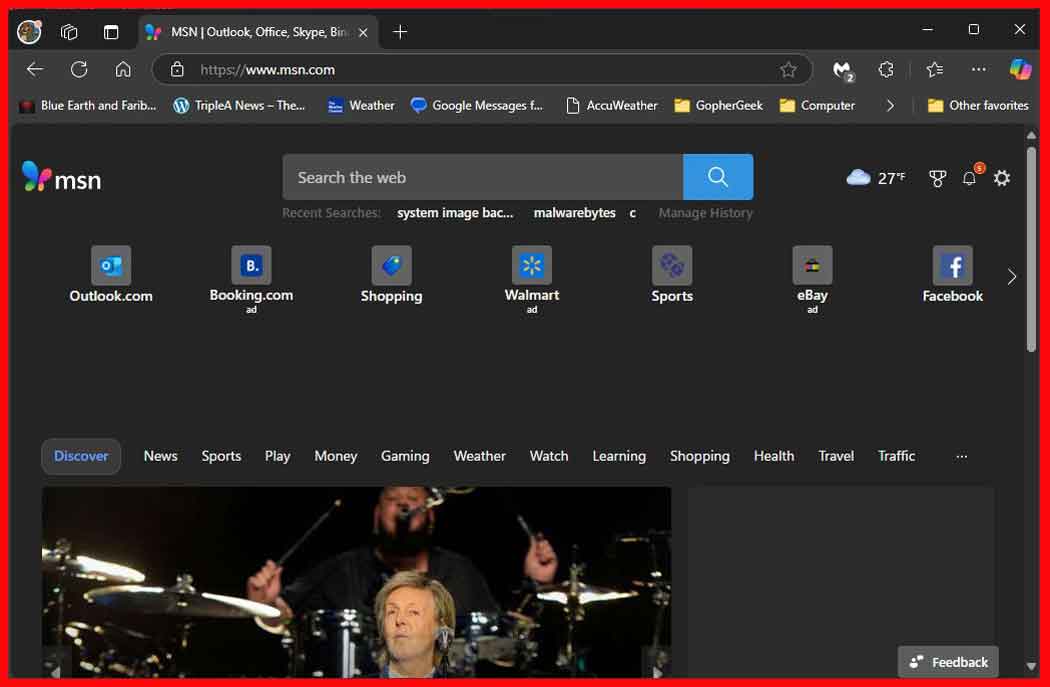Select the Discover feed tab
This screenshot has height=687, width=1050.
coord(81,456)
